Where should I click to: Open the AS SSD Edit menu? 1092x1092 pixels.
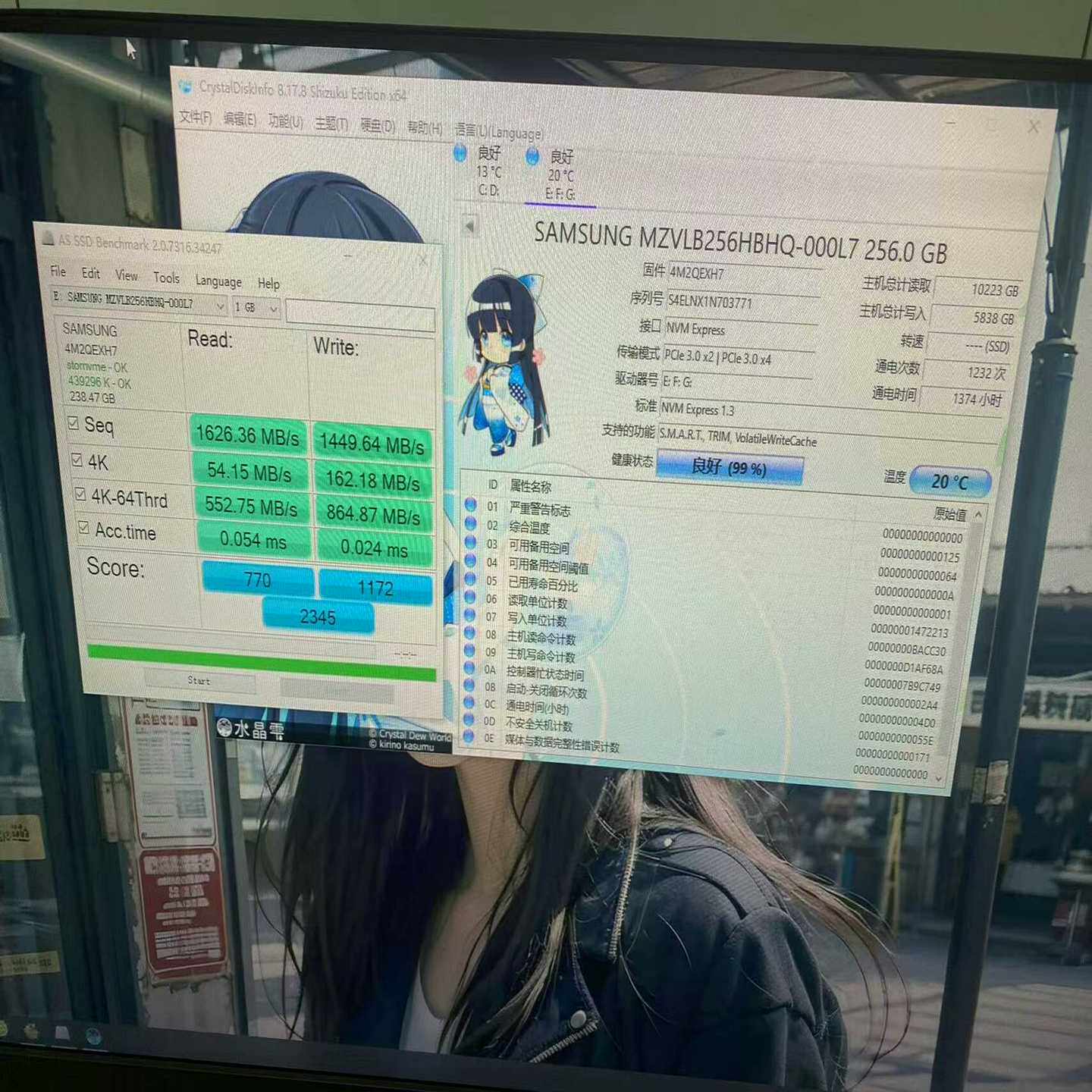pyautogui.click(x=90, y=273)
